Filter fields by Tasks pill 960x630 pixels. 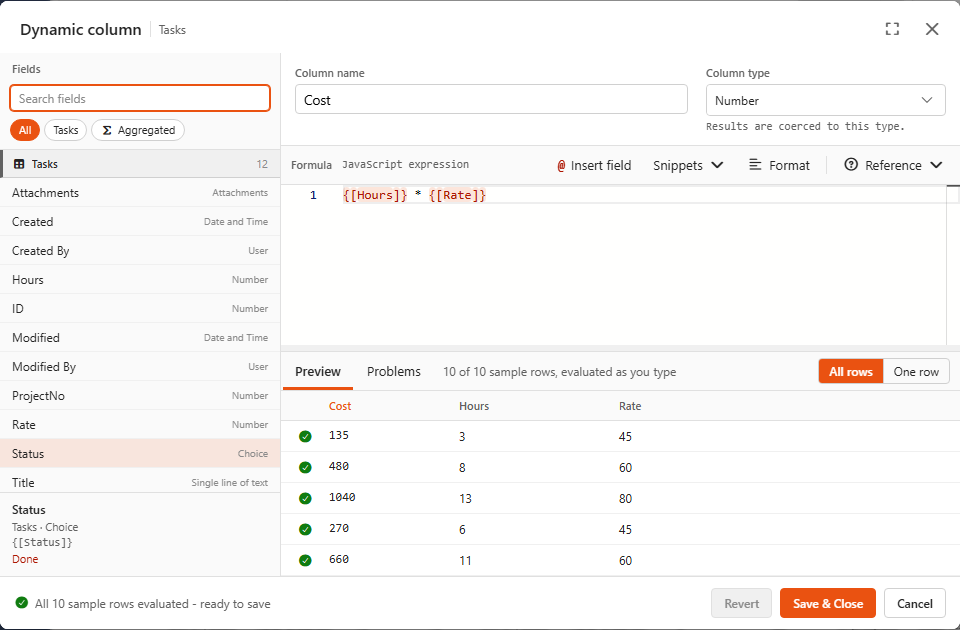point(66,130)
